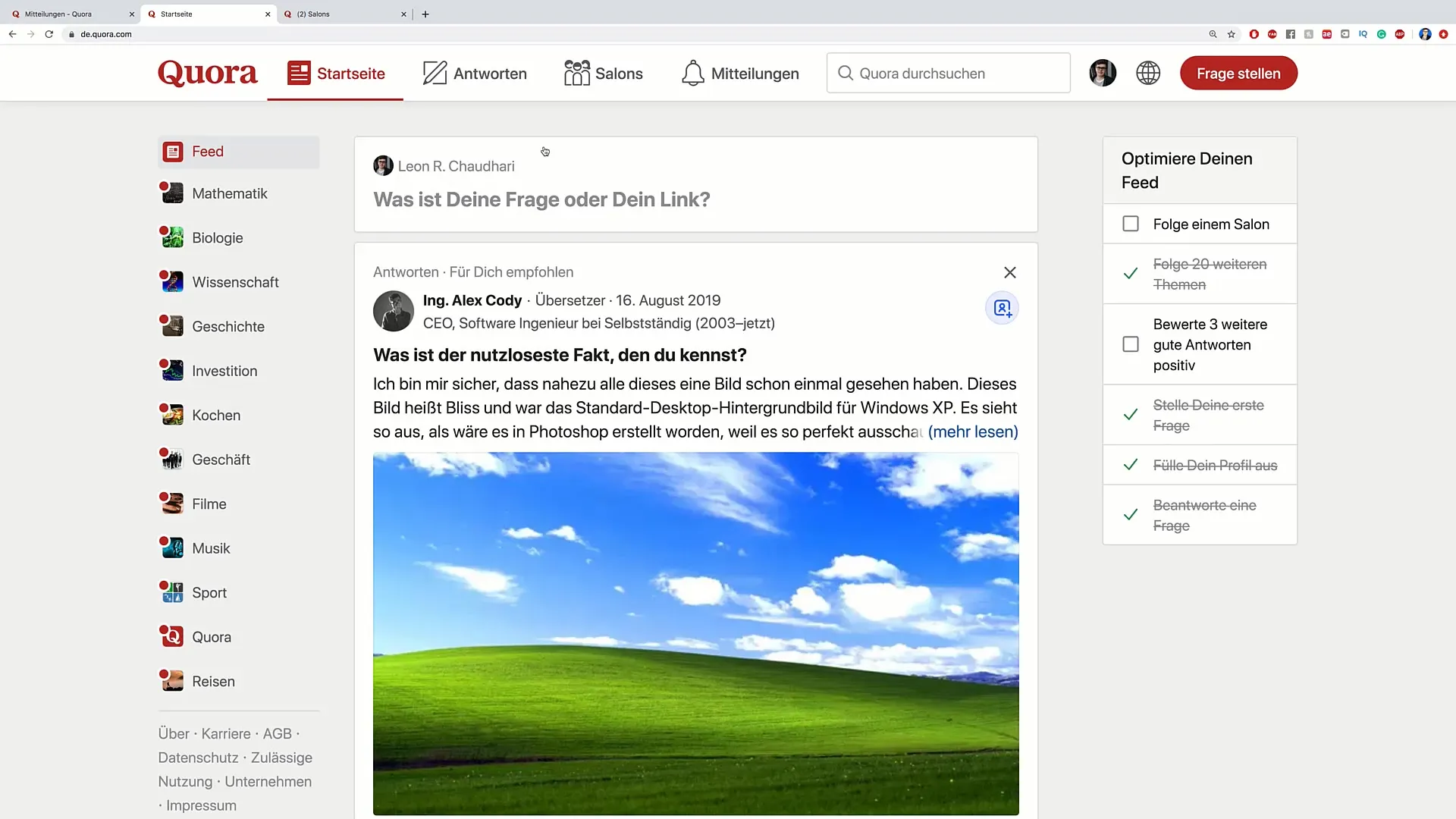Click the Übersetzer credential label

pyautogui.click(x=570, y=300)
